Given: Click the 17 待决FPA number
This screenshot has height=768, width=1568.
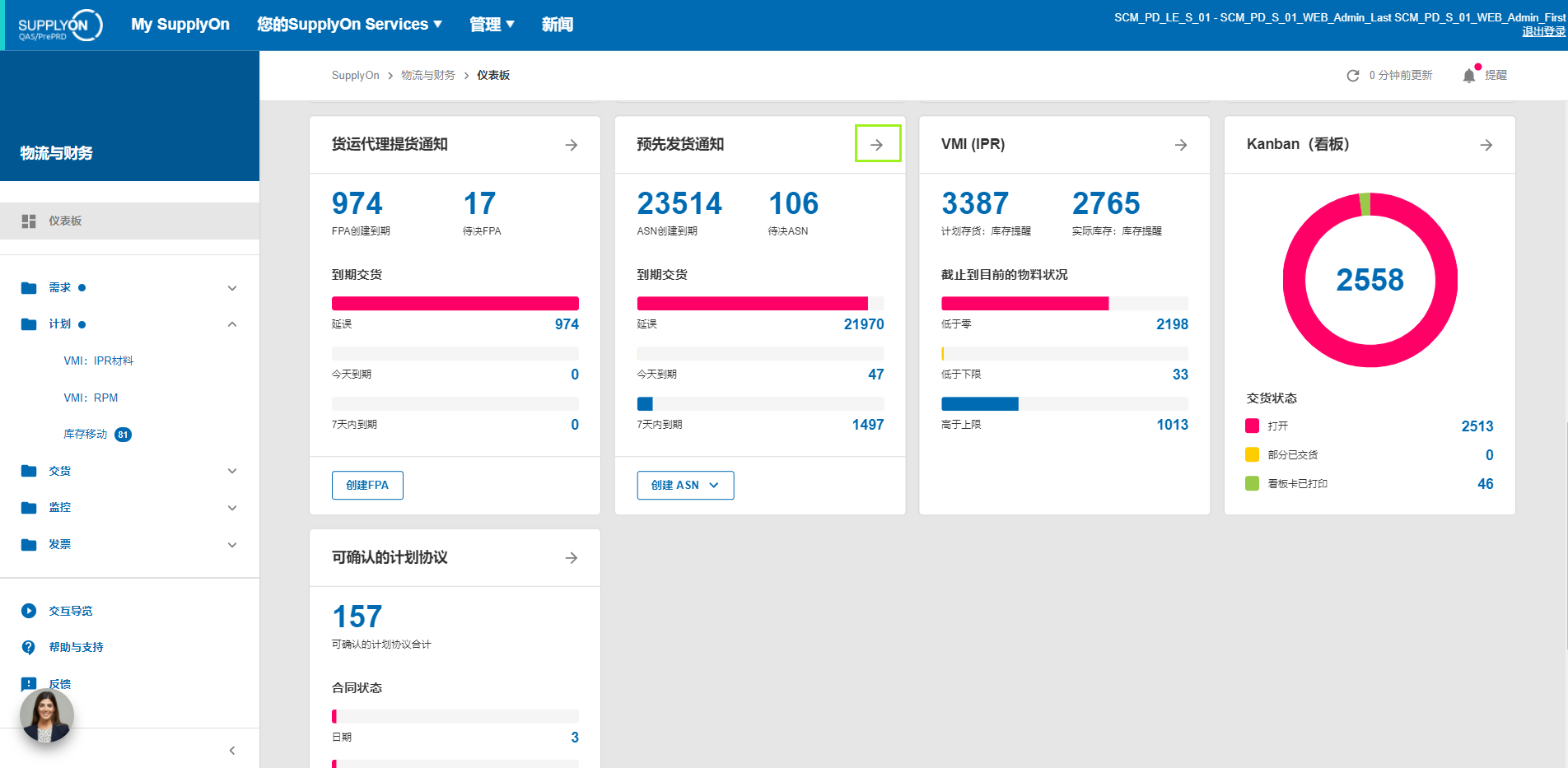Looking at the screenshot, I should 479,203.
